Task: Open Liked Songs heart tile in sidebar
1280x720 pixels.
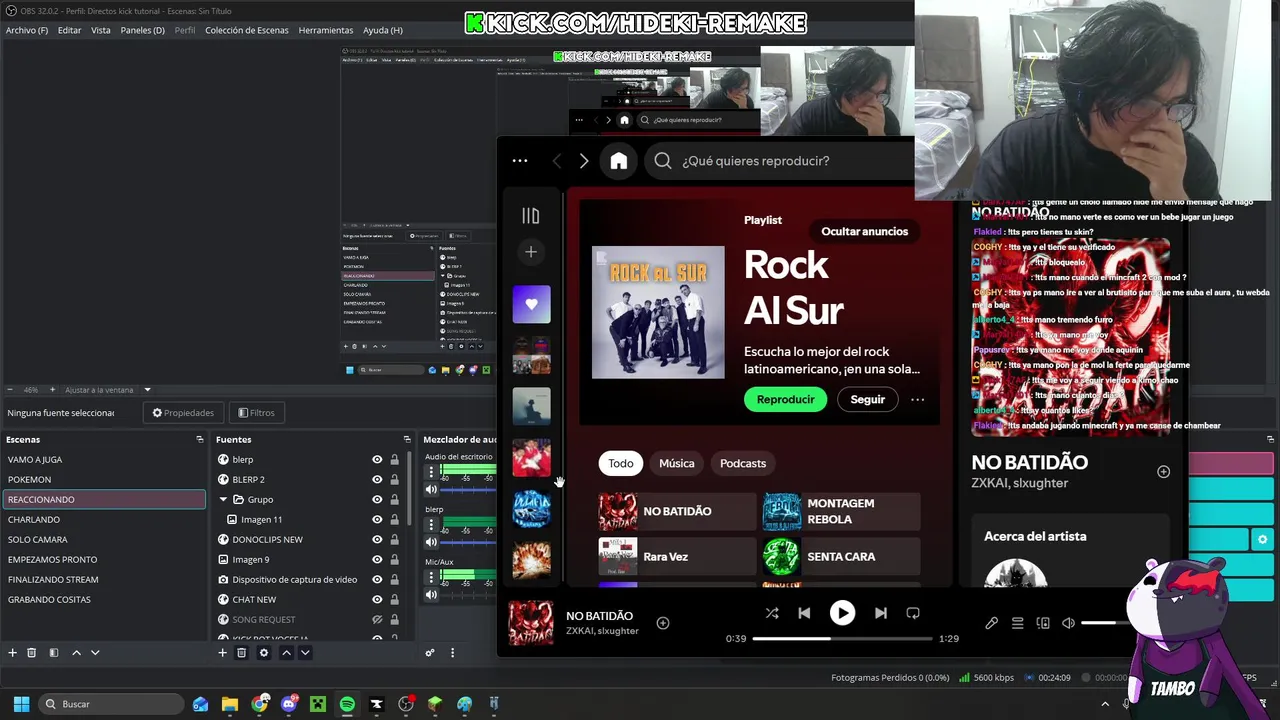Action: click(531, 304)
